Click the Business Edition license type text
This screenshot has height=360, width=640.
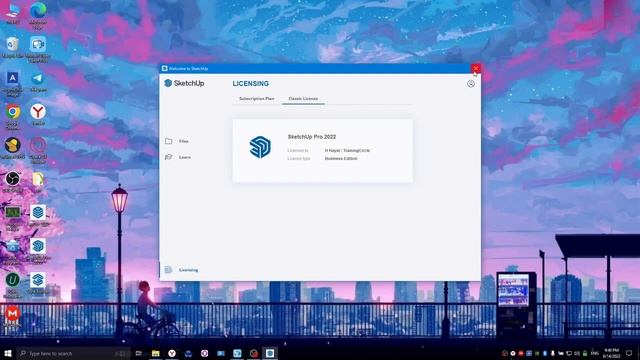(x=341, y=158)
